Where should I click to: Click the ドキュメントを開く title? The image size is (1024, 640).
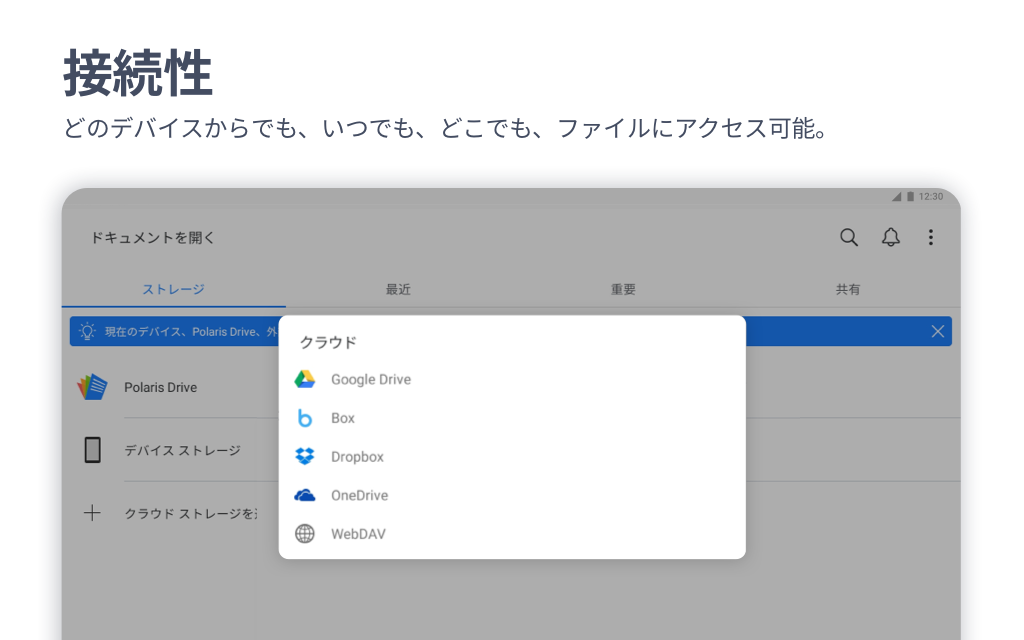[152, 238]
